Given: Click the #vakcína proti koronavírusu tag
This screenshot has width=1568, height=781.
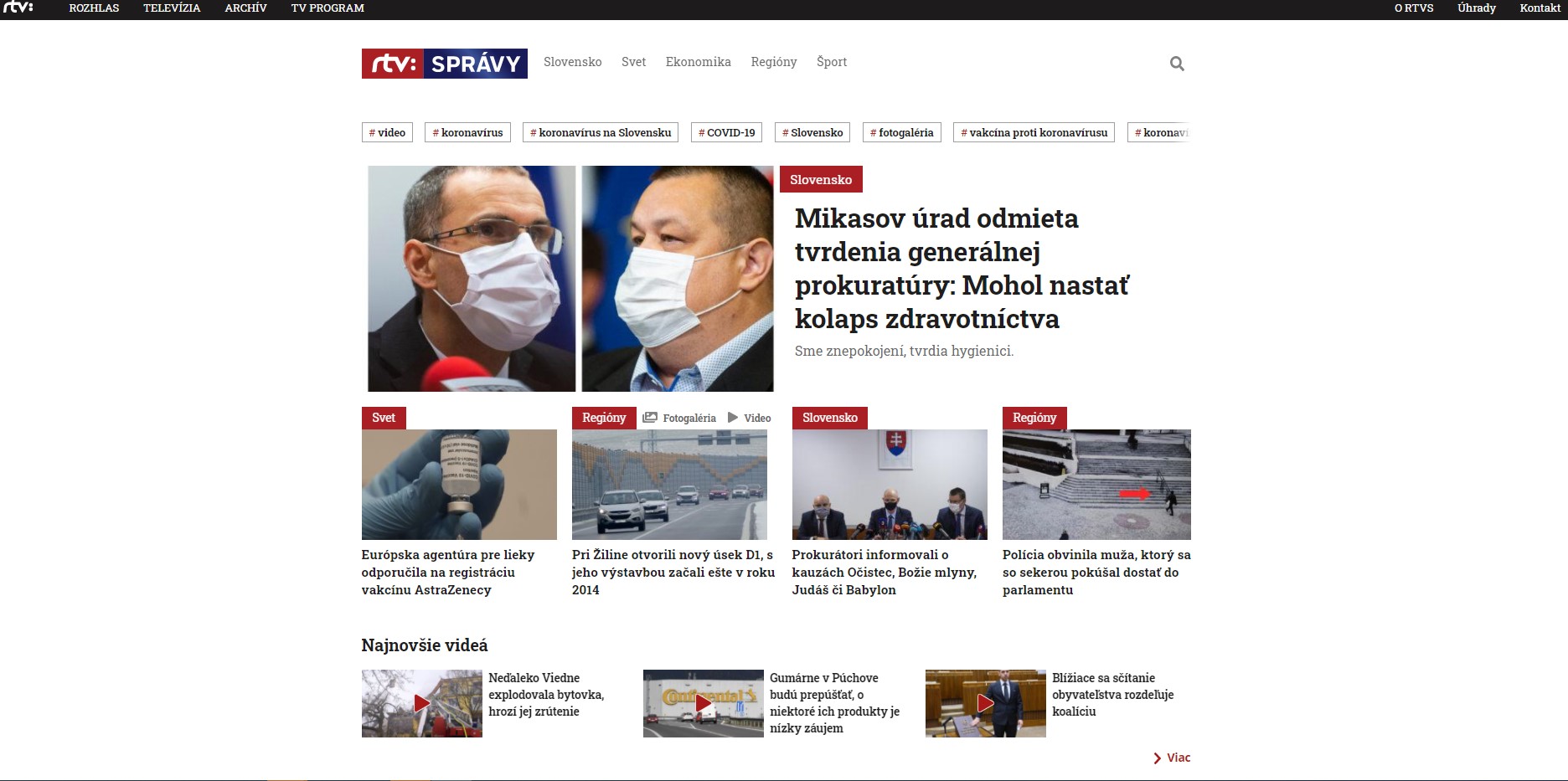Looking at the screenshot, I should coord(1034,132).
